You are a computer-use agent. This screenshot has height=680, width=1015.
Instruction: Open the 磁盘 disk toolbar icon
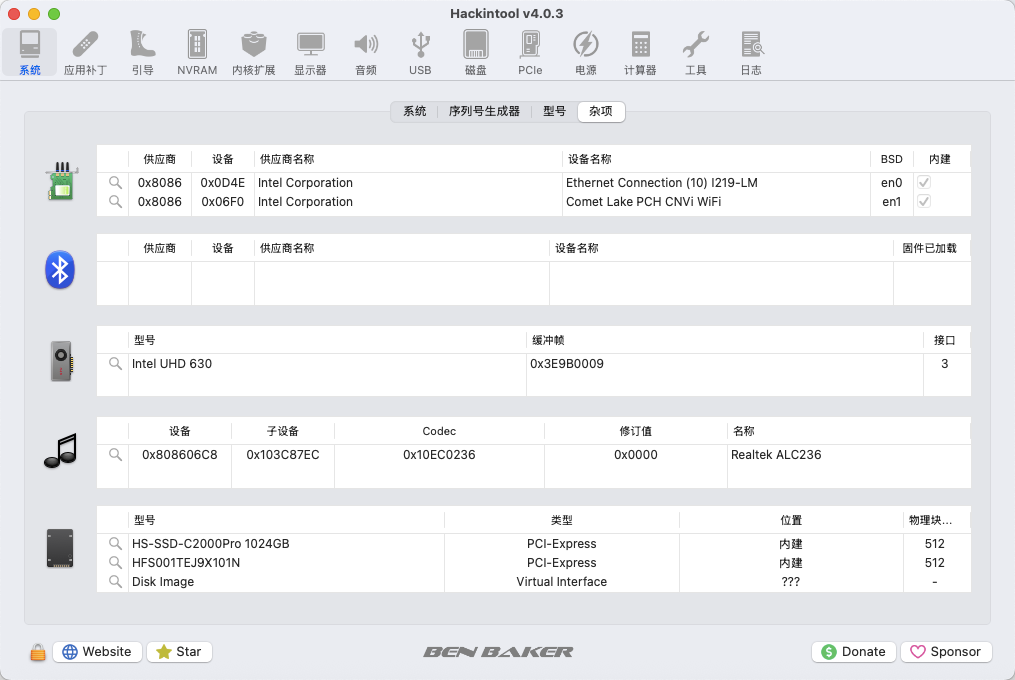point(476,52)
